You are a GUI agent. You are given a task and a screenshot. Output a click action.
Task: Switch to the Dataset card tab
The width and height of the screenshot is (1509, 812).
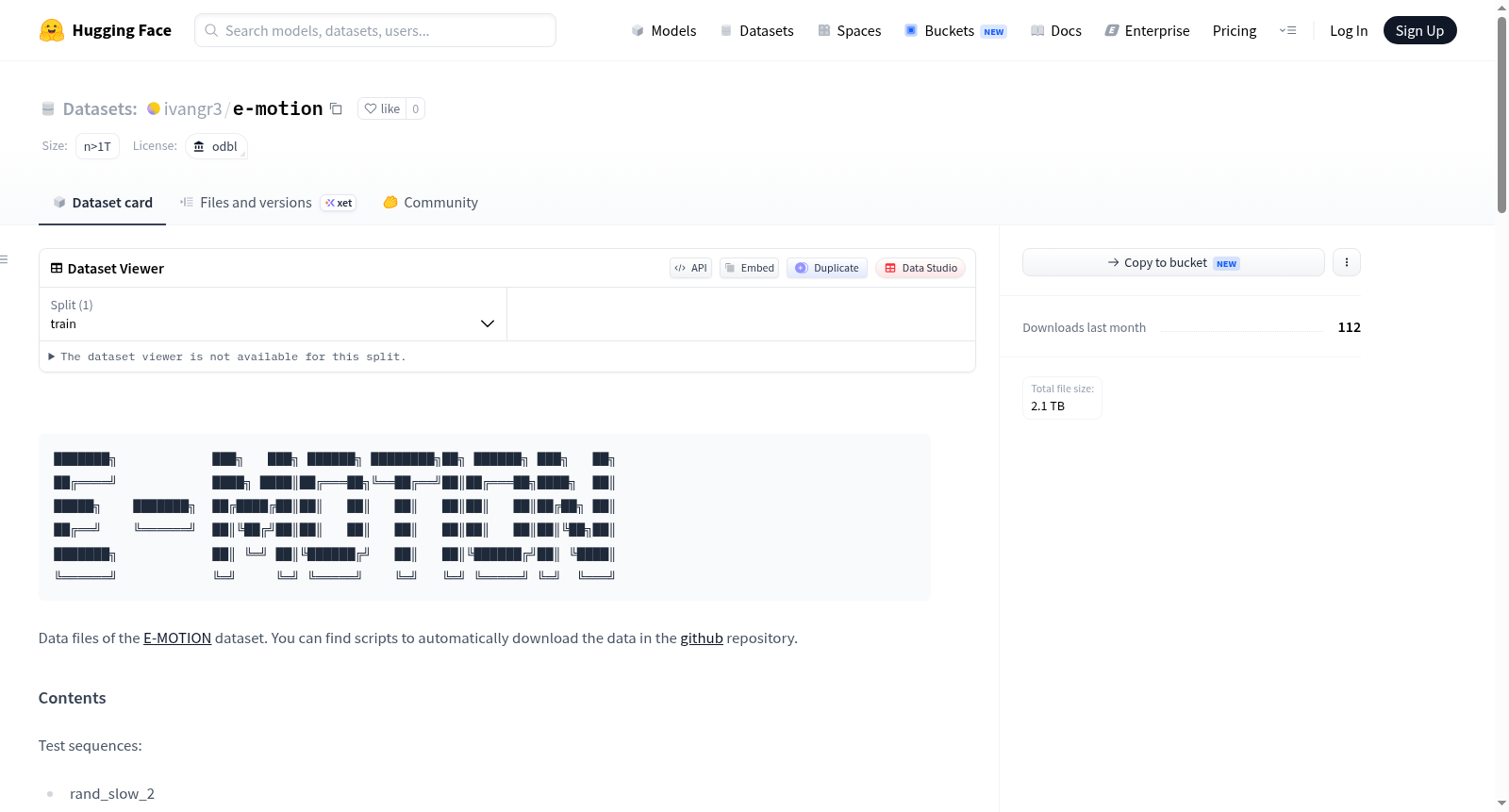pos(103,203)
